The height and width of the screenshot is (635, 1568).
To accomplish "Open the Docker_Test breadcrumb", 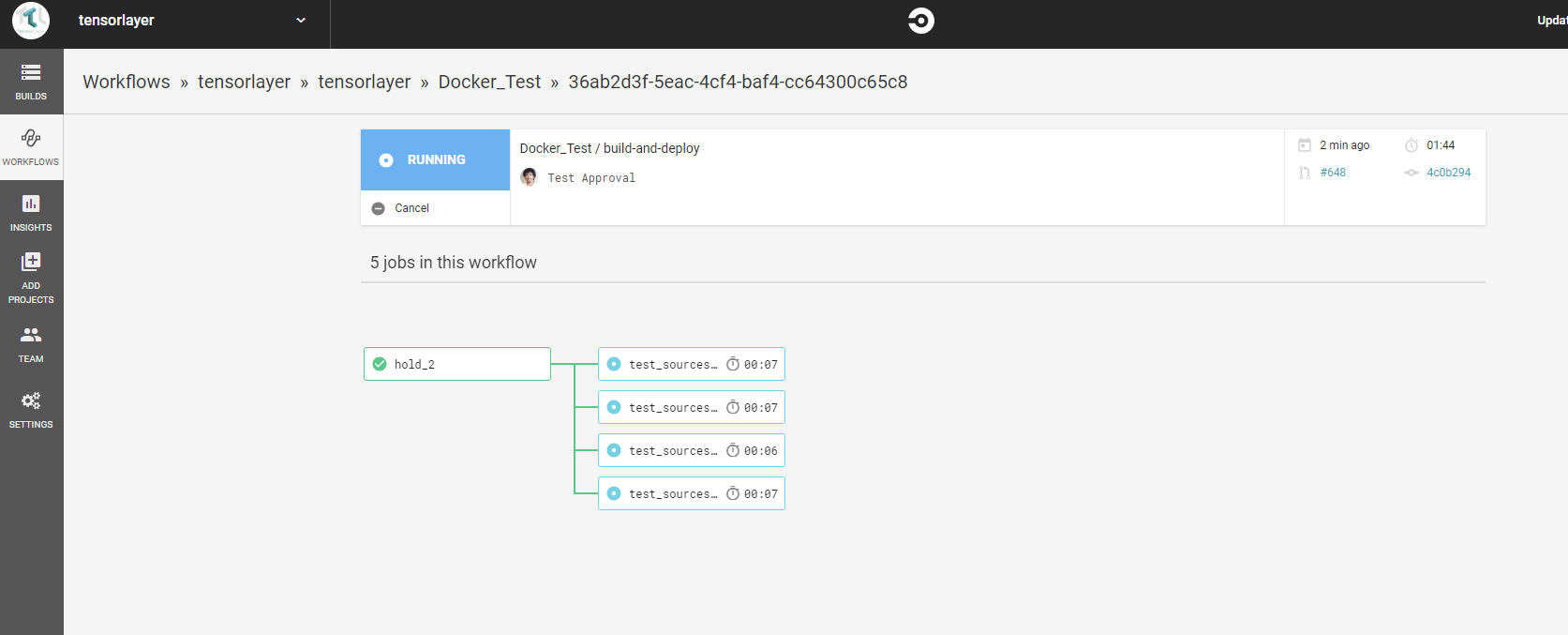I will coord(489,82).
